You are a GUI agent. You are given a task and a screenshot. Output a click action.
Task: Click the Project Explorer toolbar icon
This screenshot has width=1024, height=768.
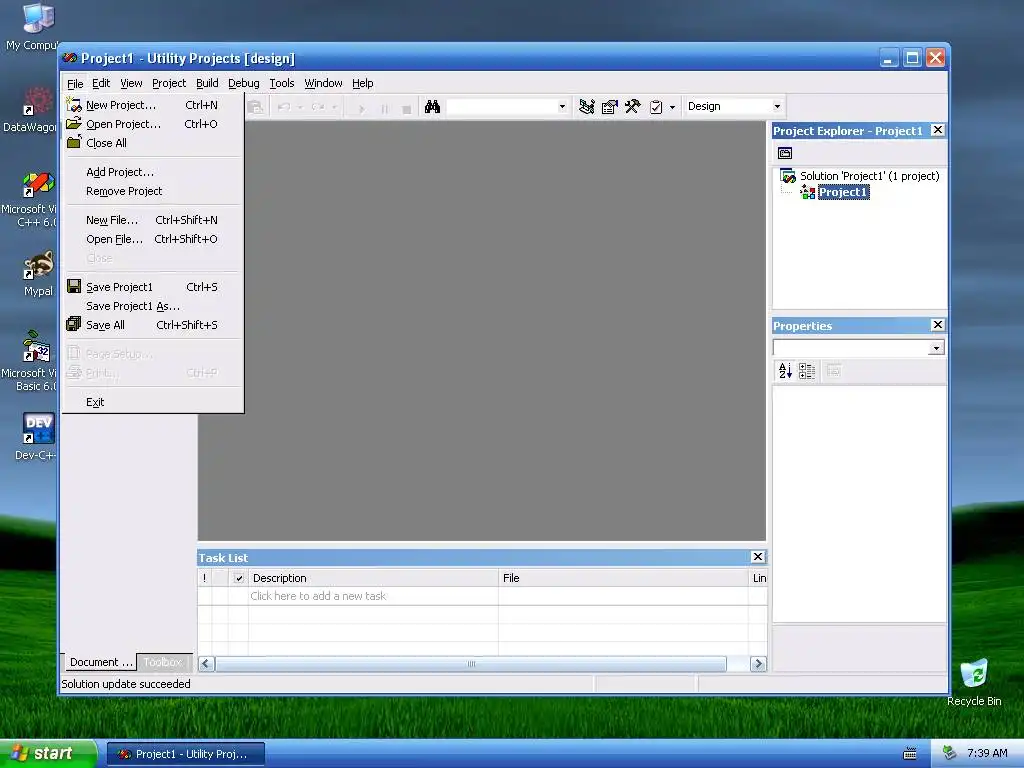[586, 106]
